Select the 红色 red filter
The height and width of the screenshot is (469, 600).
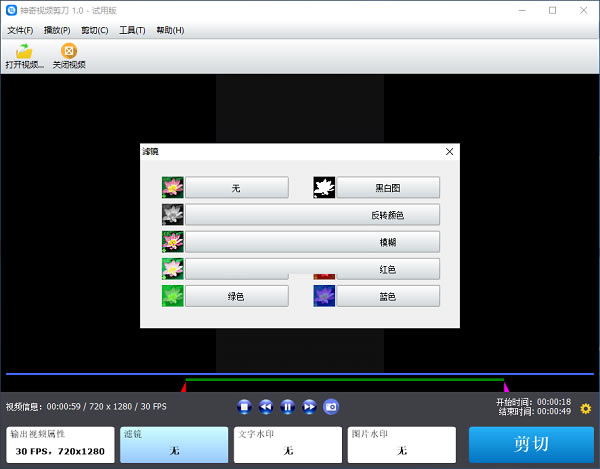coord(388,269)
